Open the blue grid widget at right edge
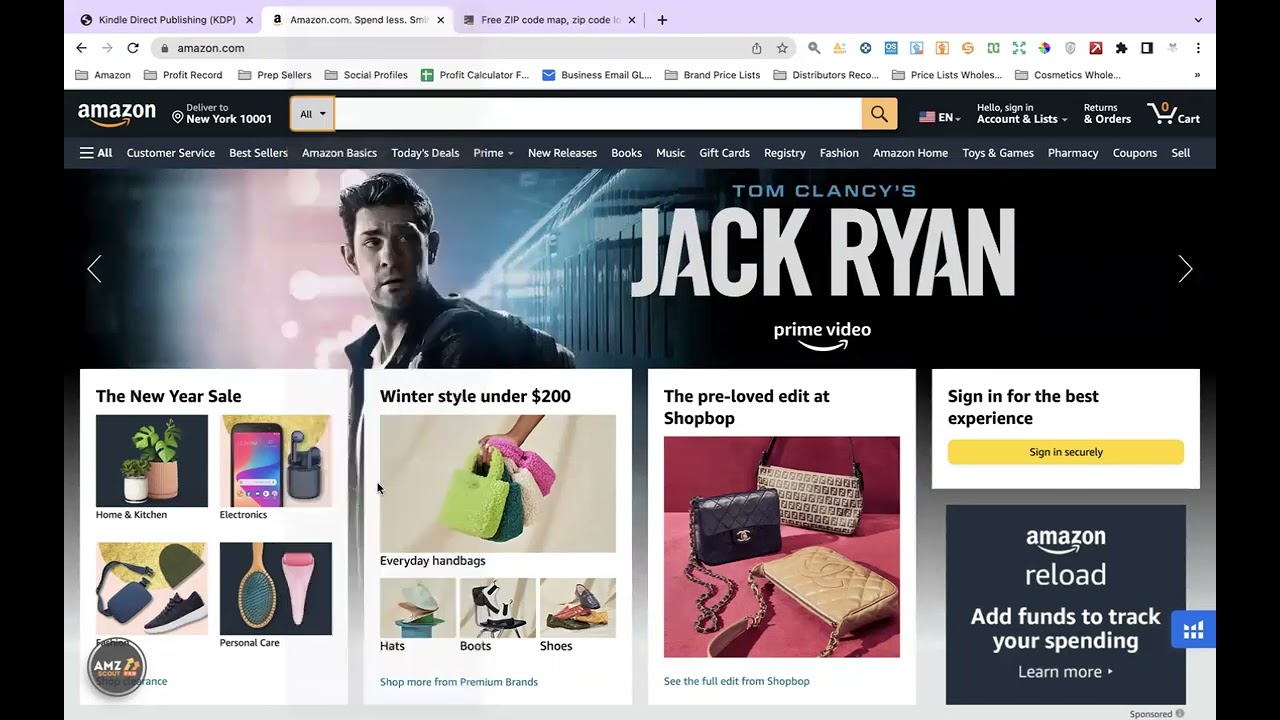The image size is (1280, 720). click(x=1193, y=630)
